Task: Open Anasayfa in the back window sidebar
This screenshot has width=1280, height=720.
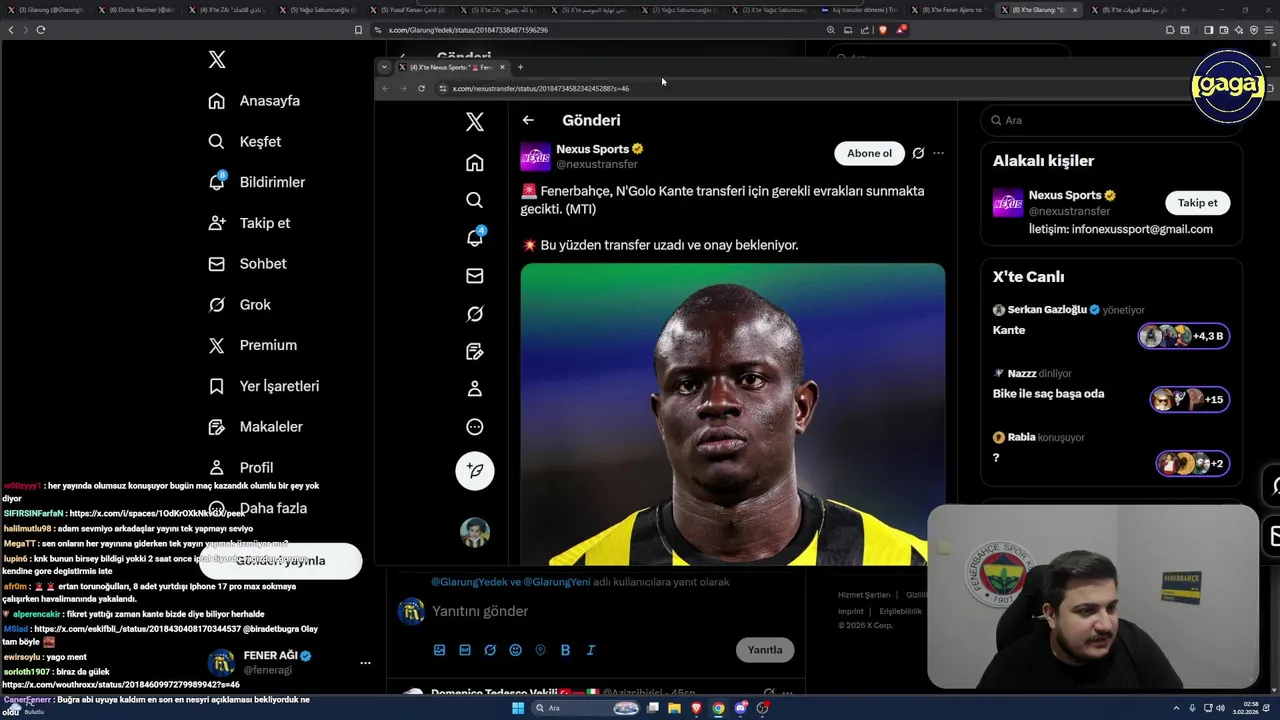Action: click(254, 101)
